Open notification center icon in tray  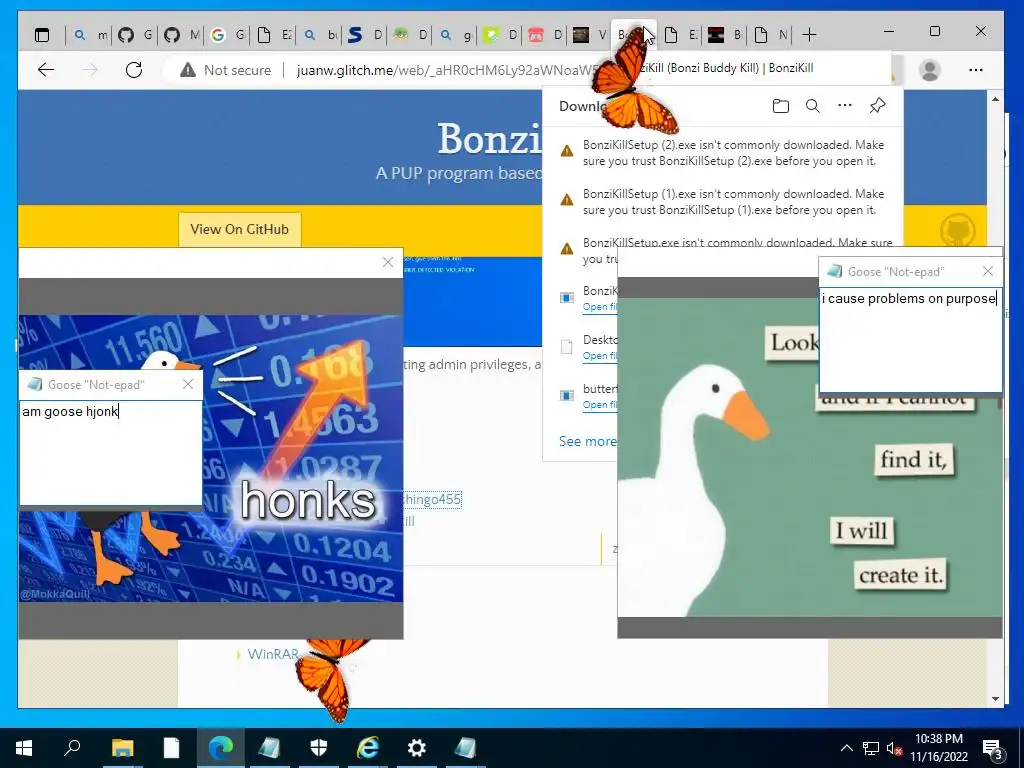(x=992, y=748)
